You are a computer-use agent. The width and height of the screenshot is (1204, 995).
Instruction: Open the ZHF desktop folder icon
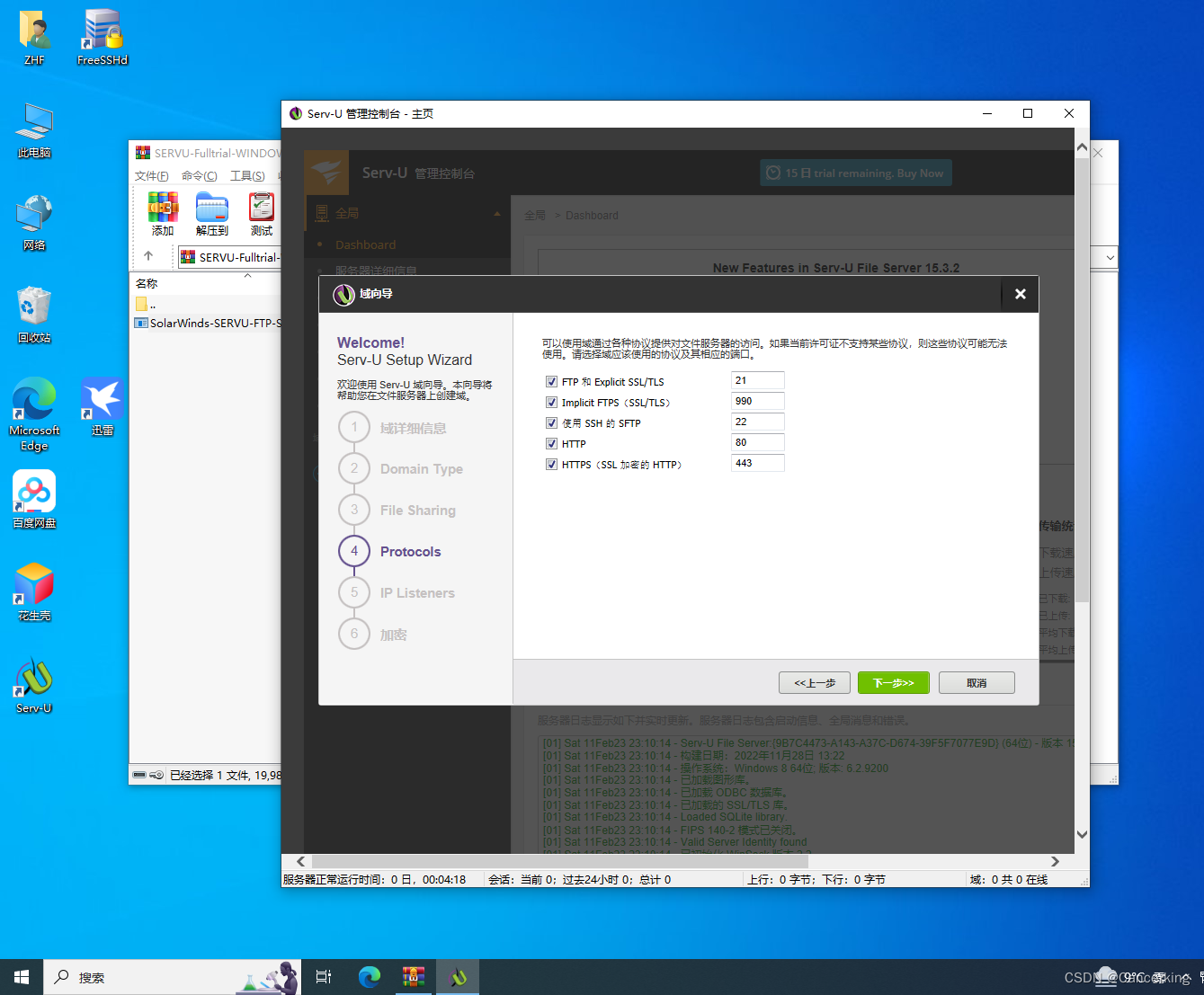34,36
